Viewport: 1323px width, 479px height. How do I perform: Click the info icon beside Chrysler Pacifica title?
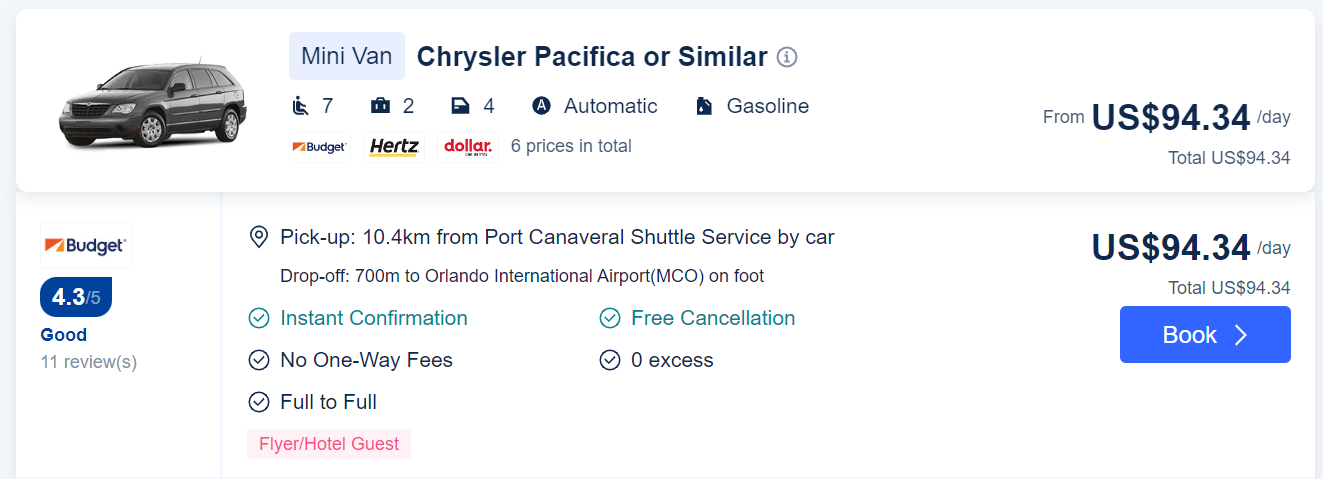pyautogui.click(x=787, y=57)
